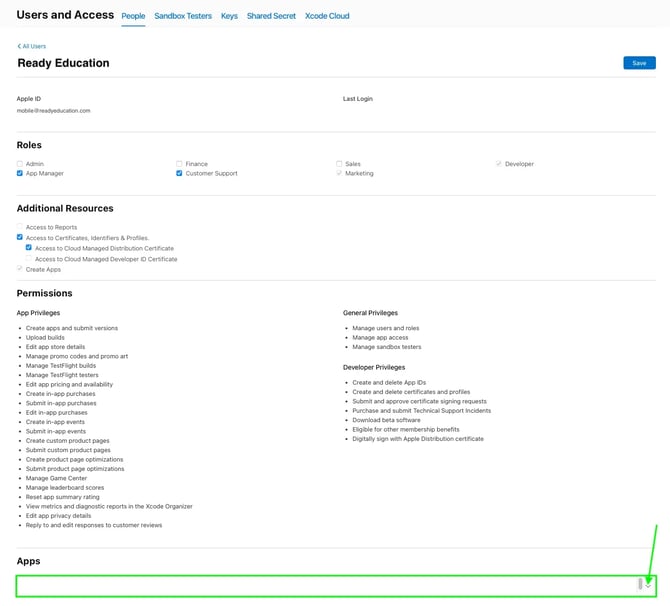Go to Shared Secret tab
Viewport: 670px width, 606px height.
(x=271, y=16)
